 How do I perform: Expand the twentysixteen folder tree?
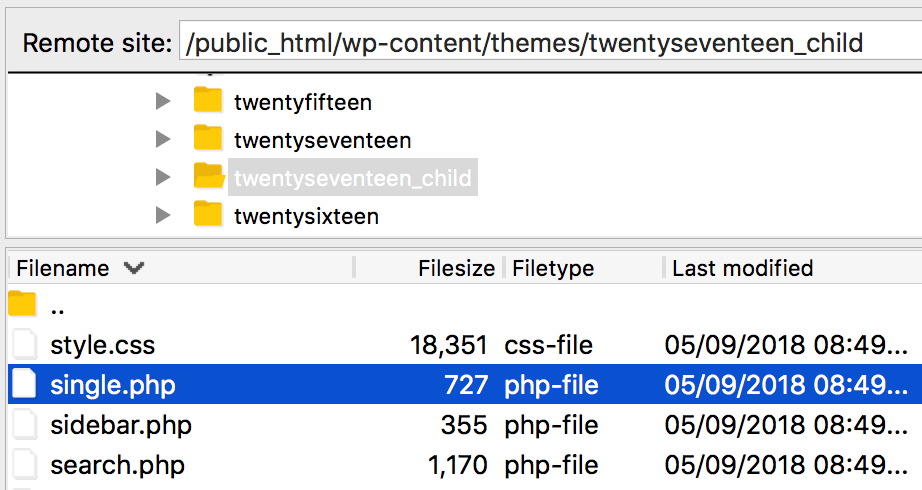tap(163, 215)
